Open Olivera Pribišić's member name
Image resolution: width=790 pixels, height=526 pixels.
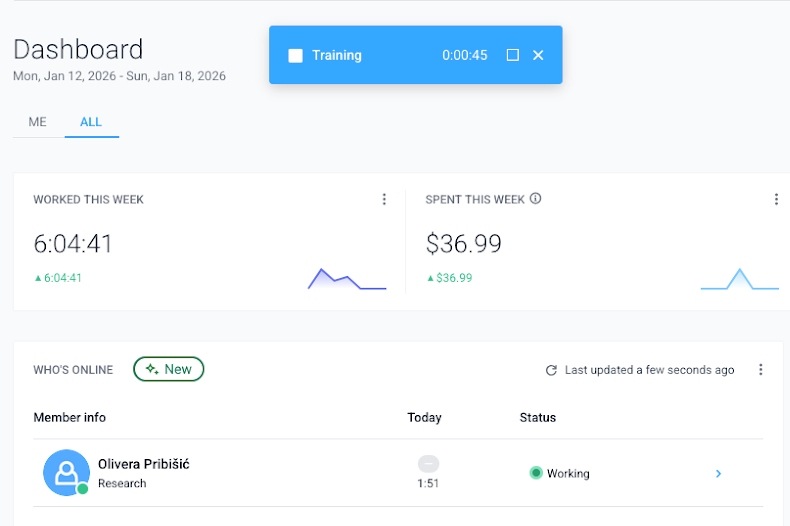[x=143, y=464]
